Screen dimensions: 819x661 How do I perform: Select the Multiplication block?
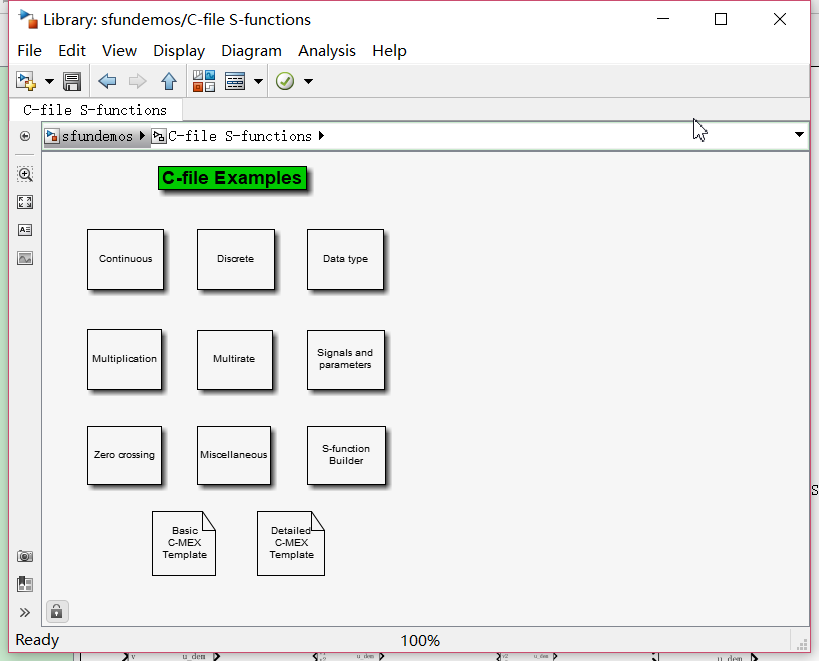124,359
